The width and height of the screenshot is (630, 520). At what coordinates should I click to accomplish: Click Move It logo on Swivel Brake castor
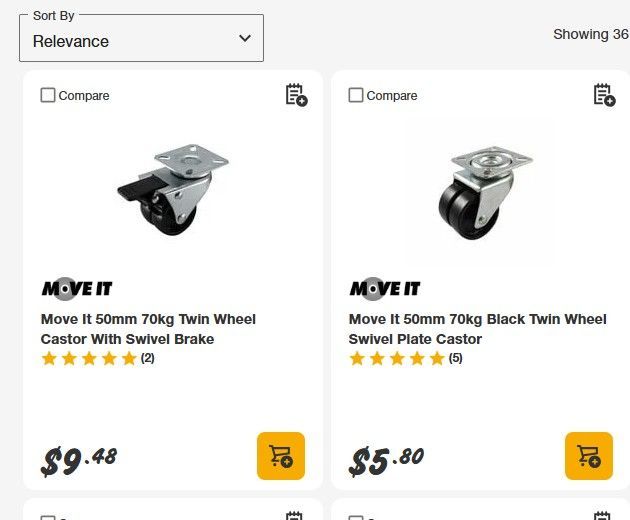[x=77, y=289]
